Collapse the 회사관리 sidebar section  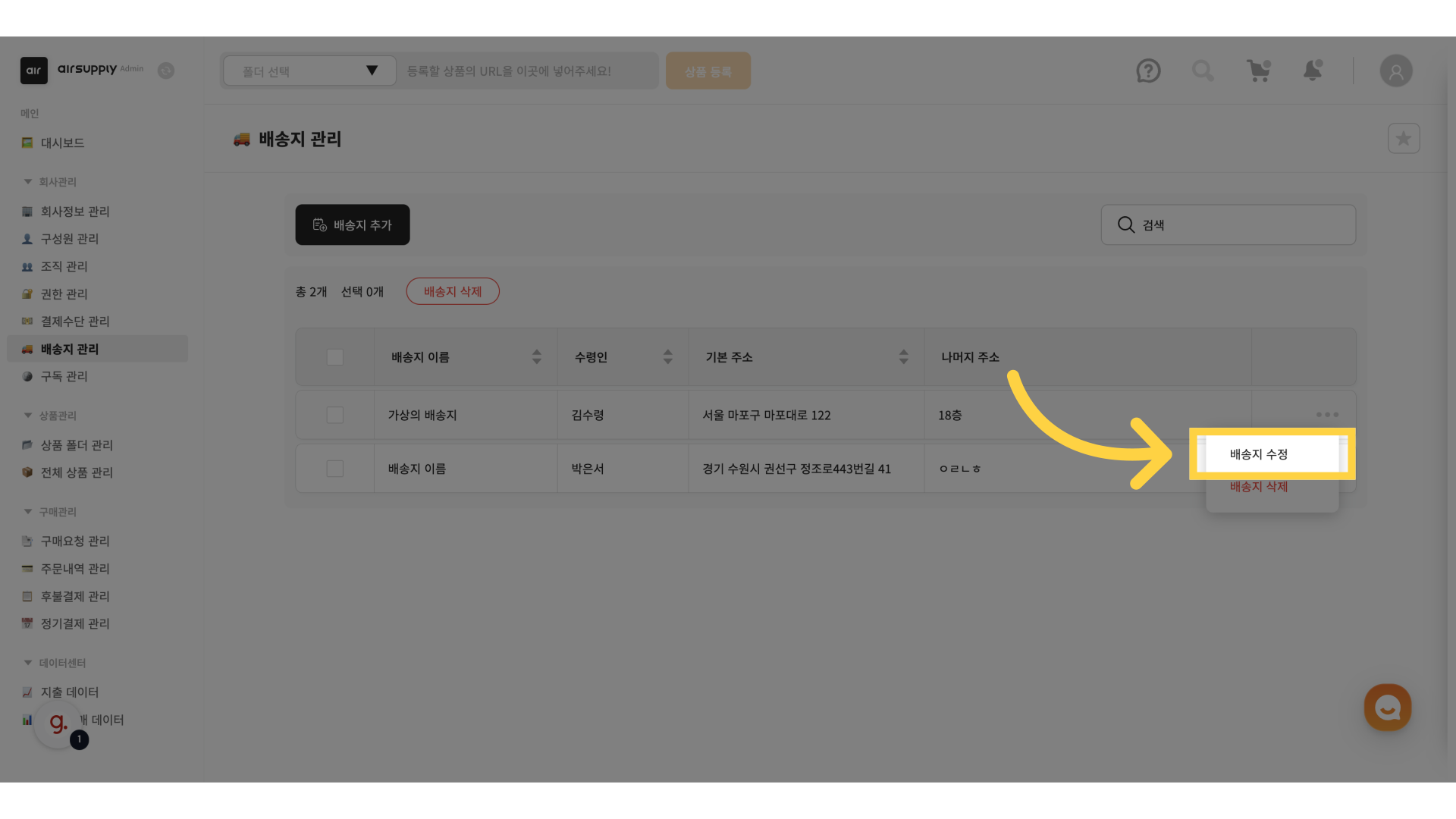click(x=28, y=182)
